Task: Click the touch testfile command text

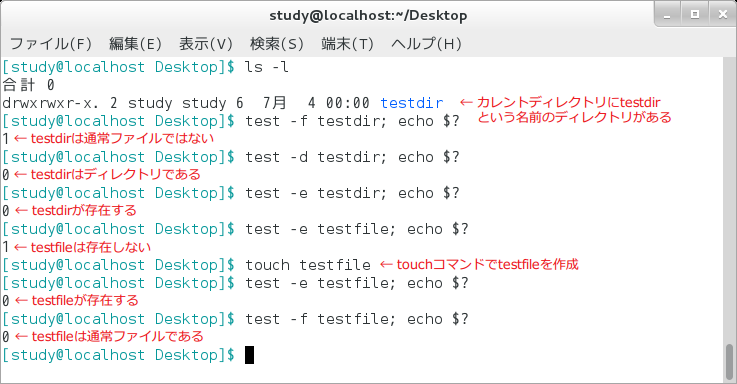Action: pyautogui.click(x=308, y=265)
